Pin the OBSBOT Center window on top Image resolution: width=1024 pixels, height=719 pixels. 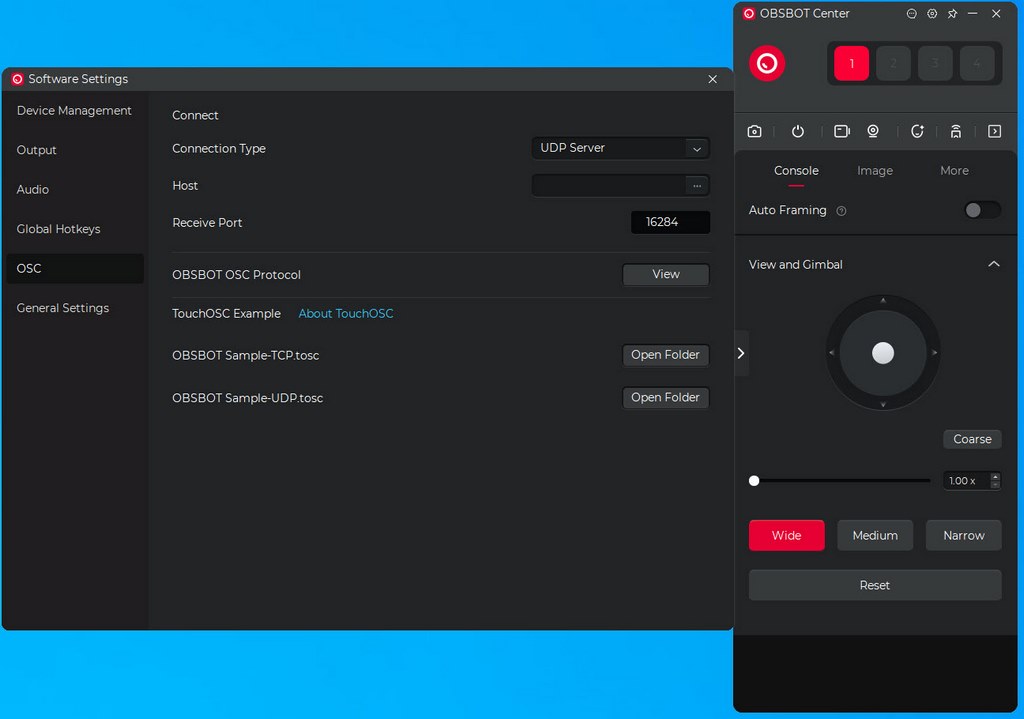point(952,14)
